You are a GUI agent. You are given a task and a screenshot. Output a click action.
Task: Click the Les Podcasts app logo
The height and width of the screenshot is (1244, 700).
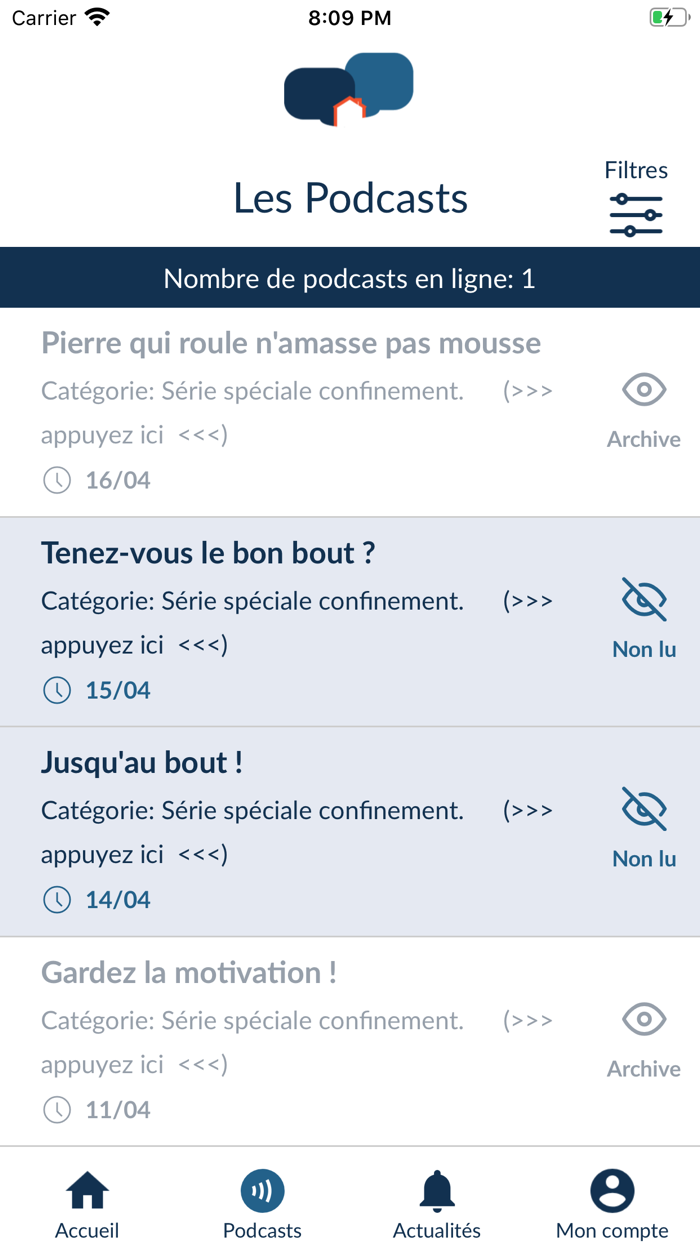tap(348, 88)
